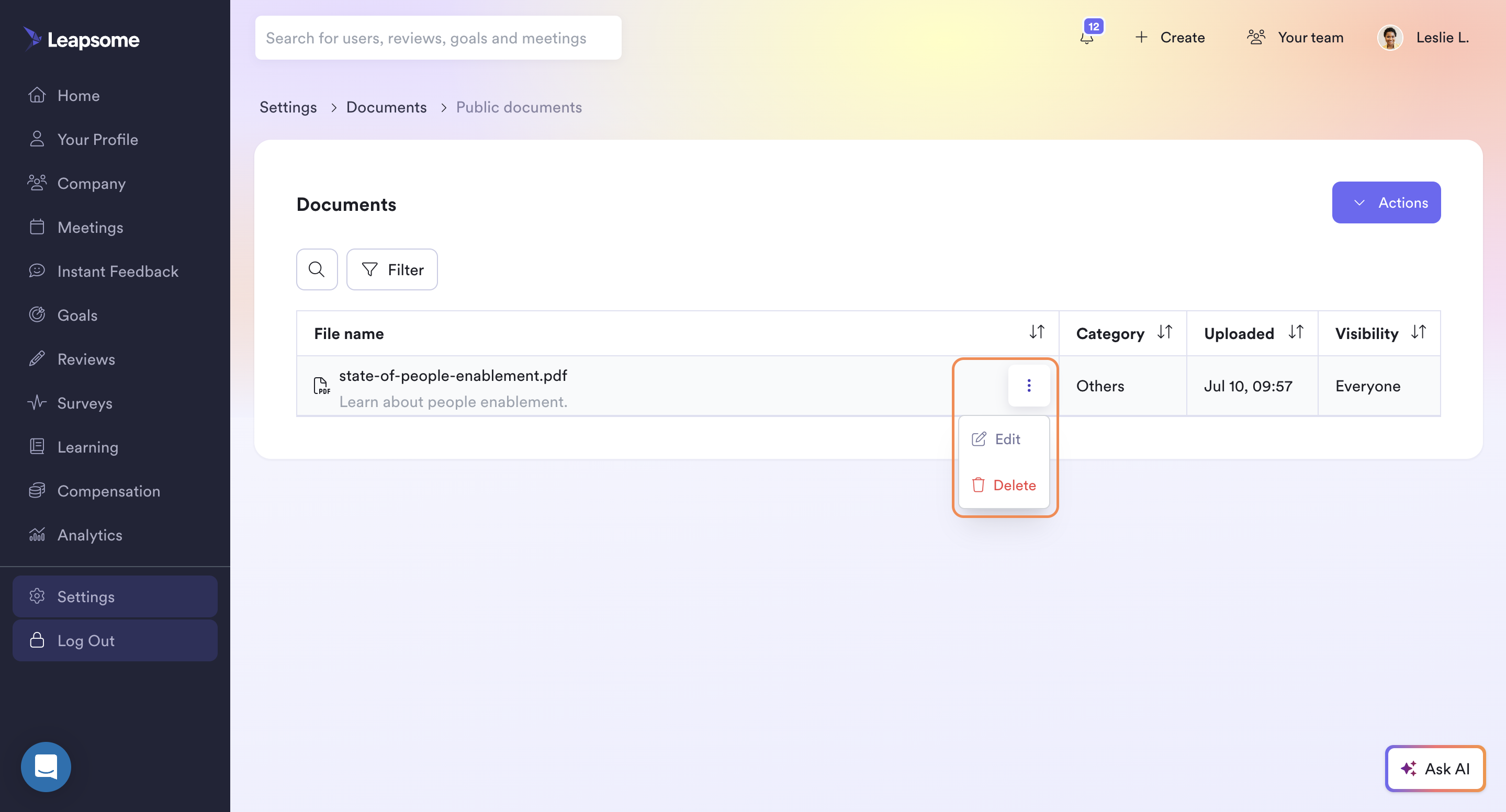
Task: Open the Intercom chat bubble
Action: coord(46,766)
